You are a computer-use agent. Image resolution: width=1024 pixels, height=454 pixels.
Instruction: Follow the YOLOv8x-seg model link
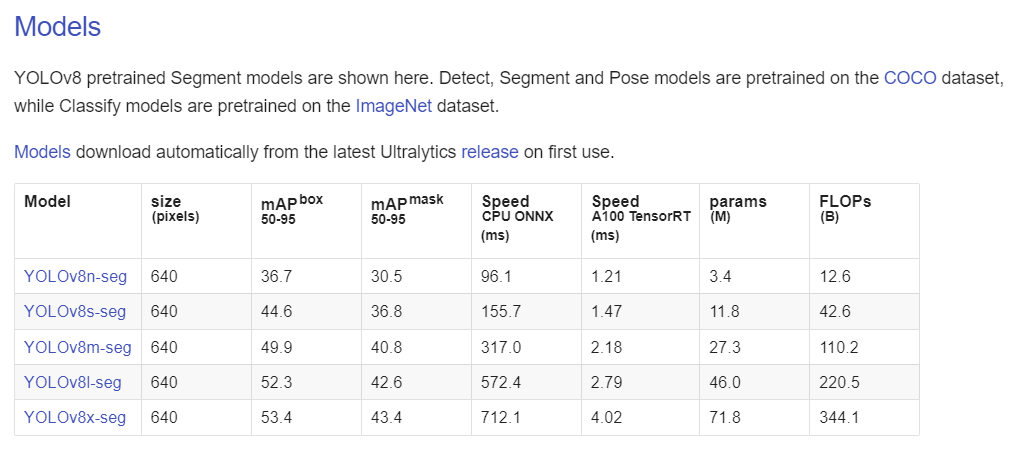(75, 417)
